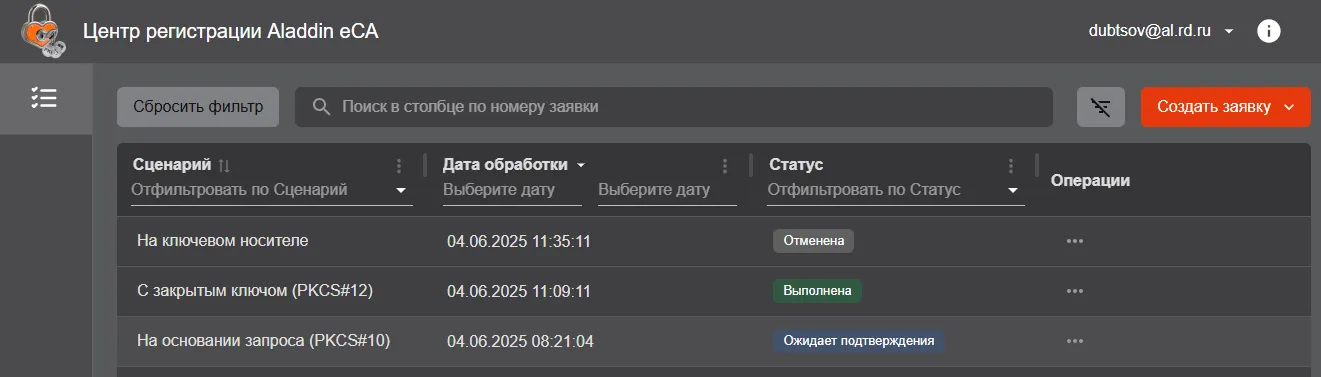Focus the request number search field

click(673, 107)
